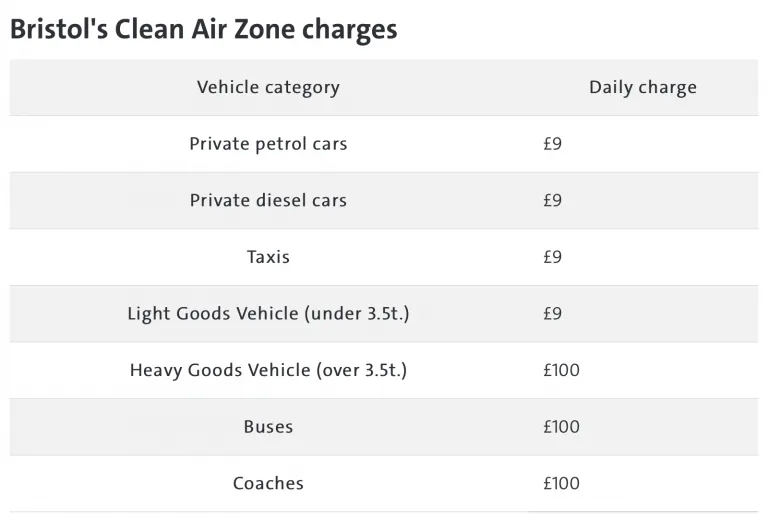
Task: Select the Daily charge column header
Action: [642, 87]
